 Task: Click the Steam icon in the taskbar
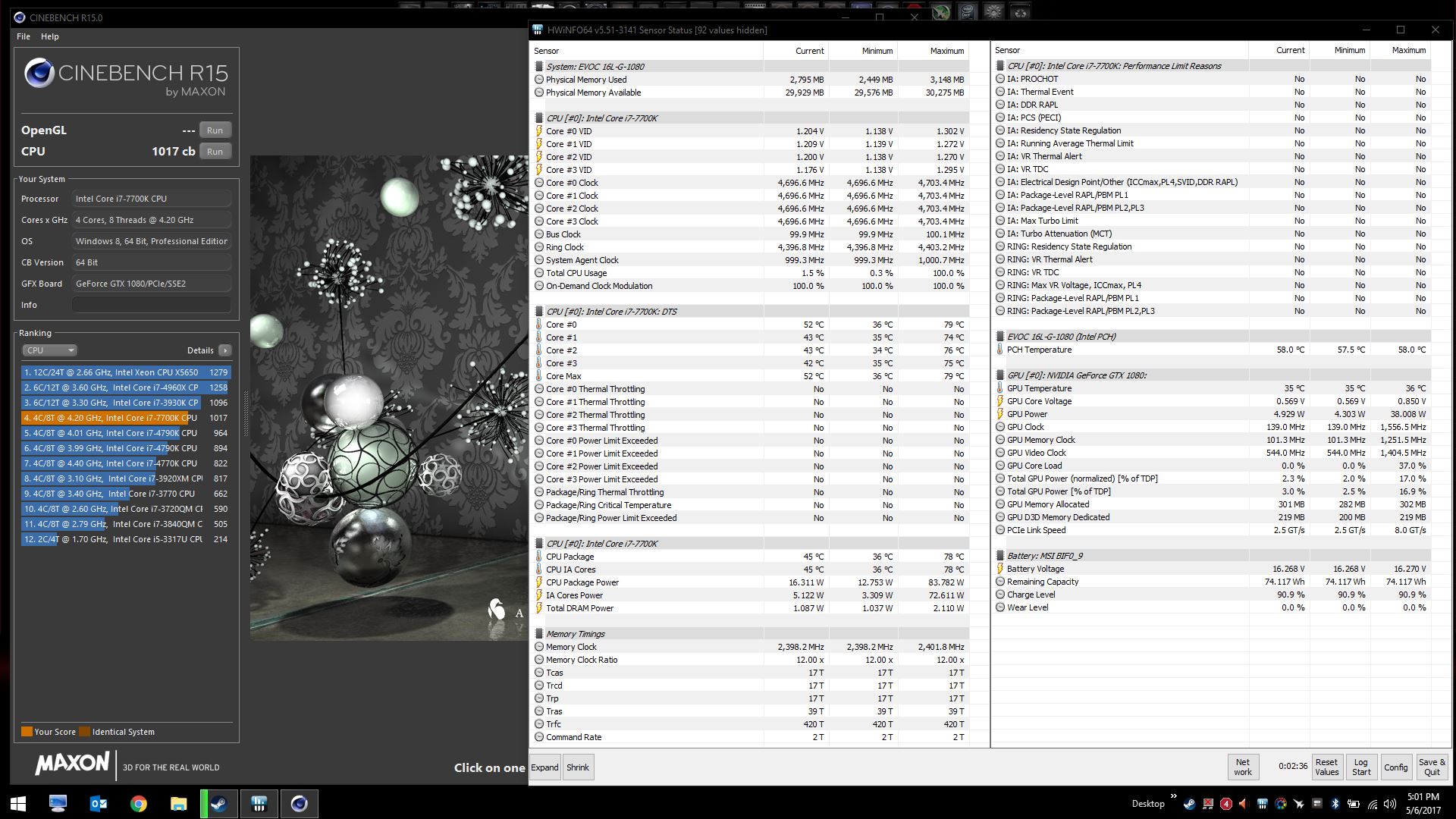pyautogui.click(x=218, y=804)
